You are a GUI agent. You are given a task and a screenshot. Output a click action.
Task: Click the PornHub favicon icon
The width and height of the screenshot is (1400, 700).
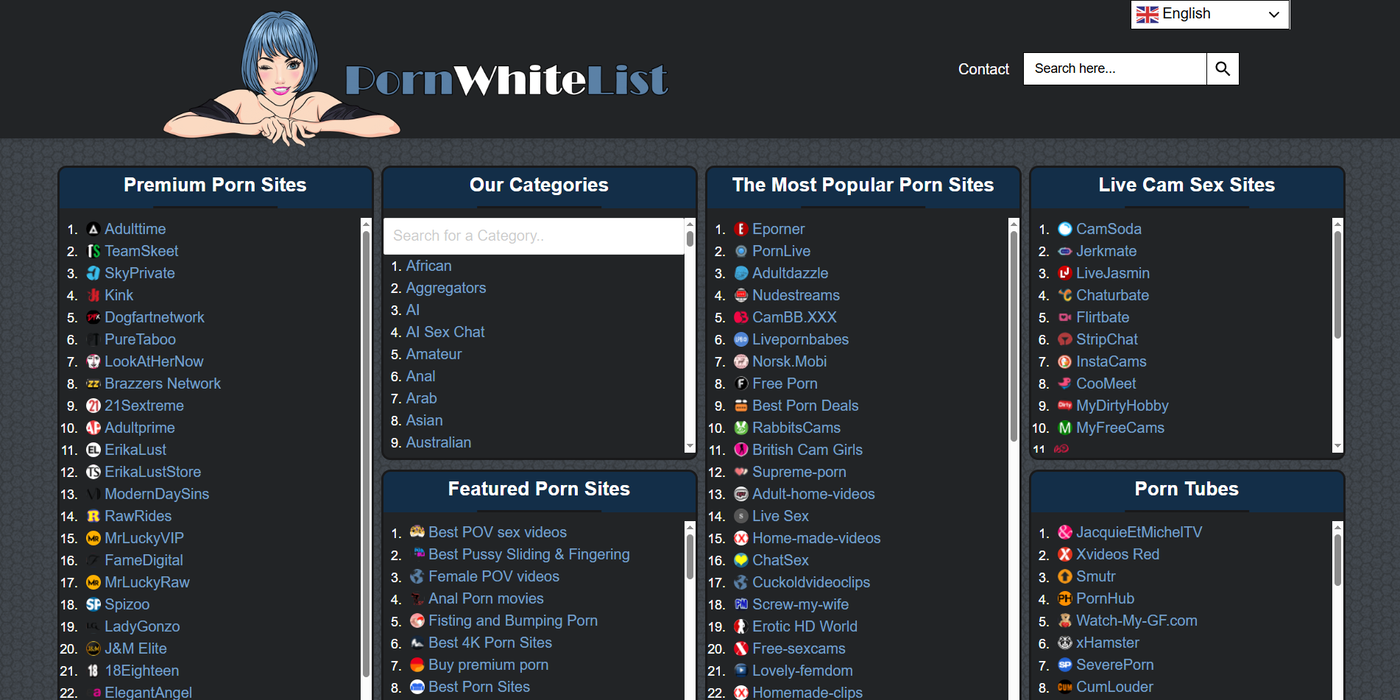click(1065, 598)
